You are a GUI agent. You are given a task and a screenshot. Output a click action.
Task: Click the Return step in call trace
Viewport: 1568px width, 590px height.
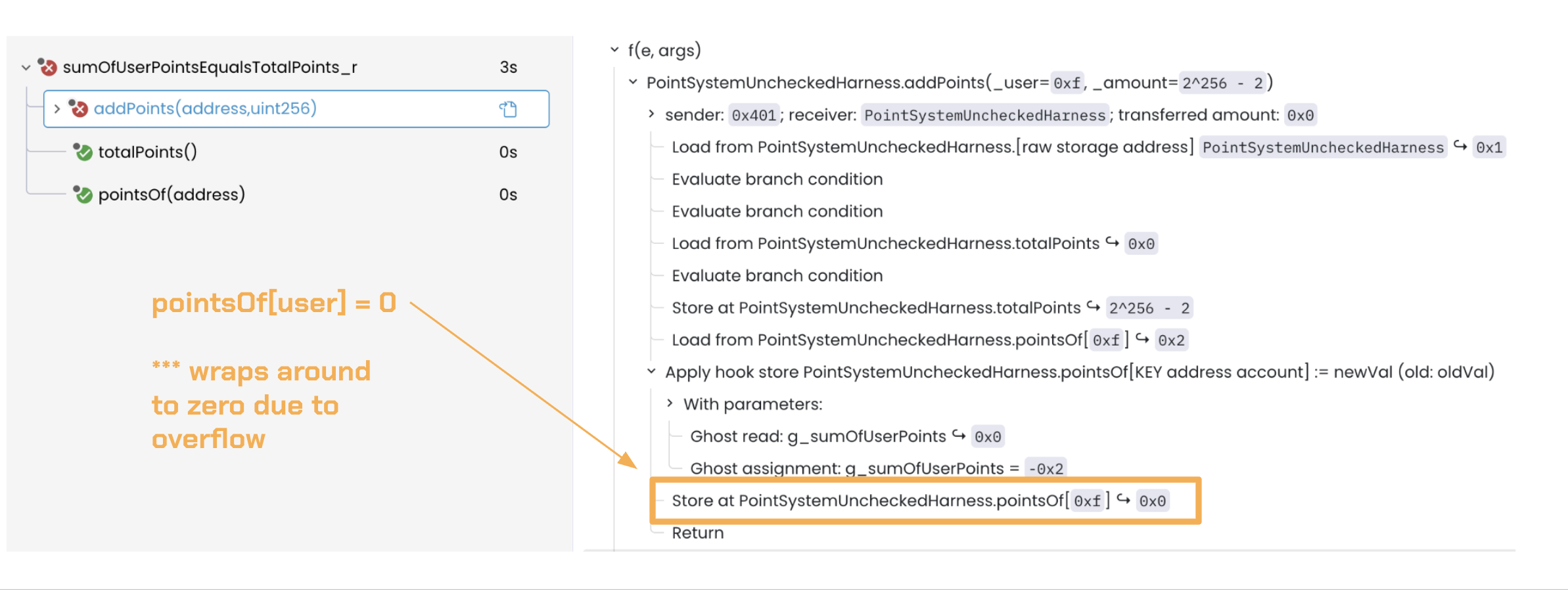click(x=697, y=533)
